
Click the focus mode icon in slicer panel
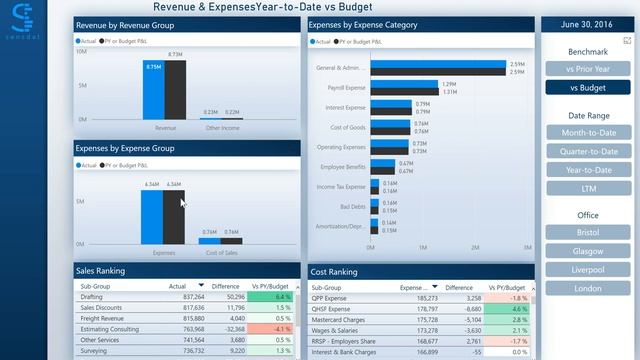tap(627, 40)
